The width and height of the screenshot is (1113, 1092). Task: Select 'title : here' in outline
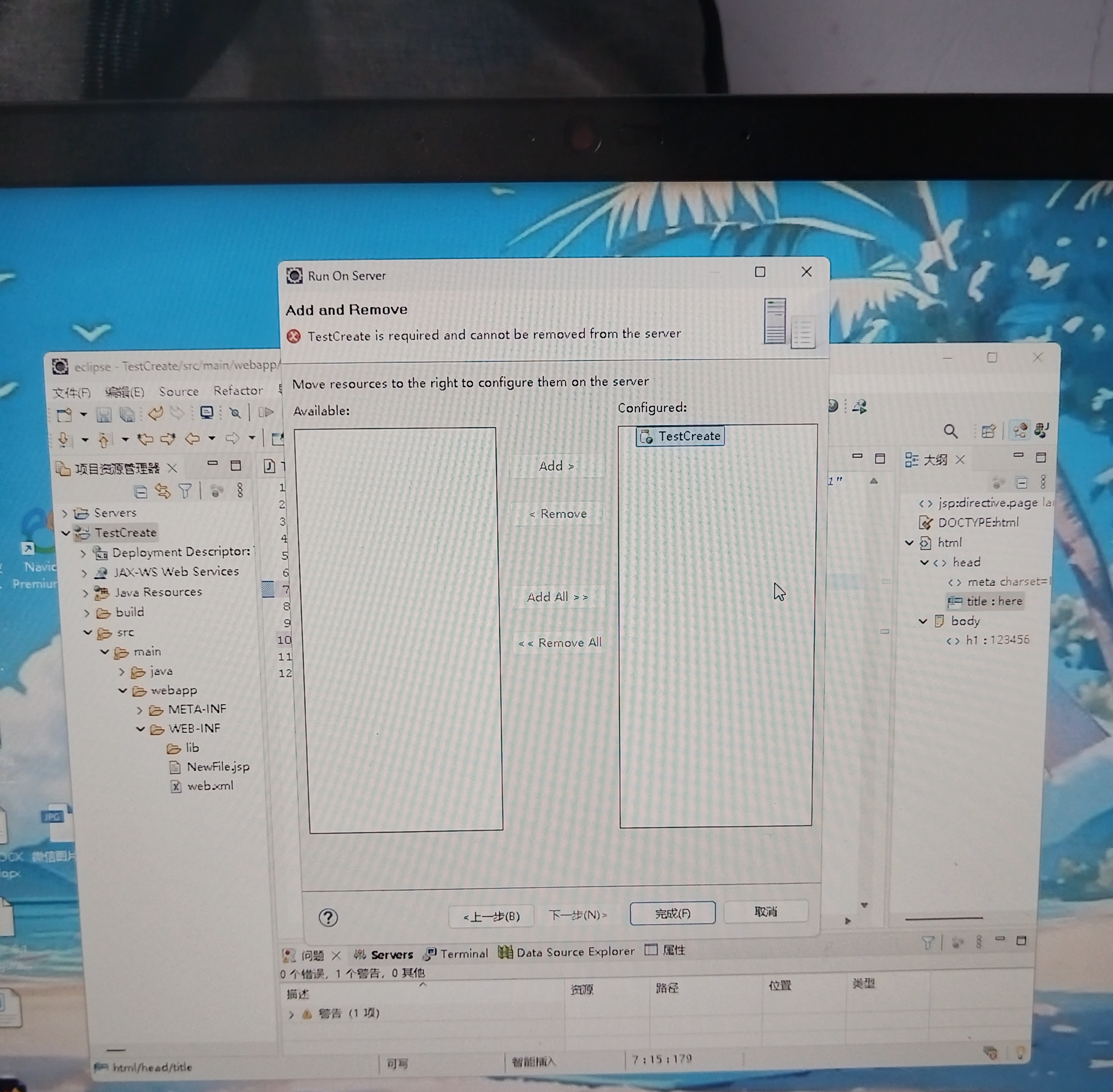click(985, 601)
